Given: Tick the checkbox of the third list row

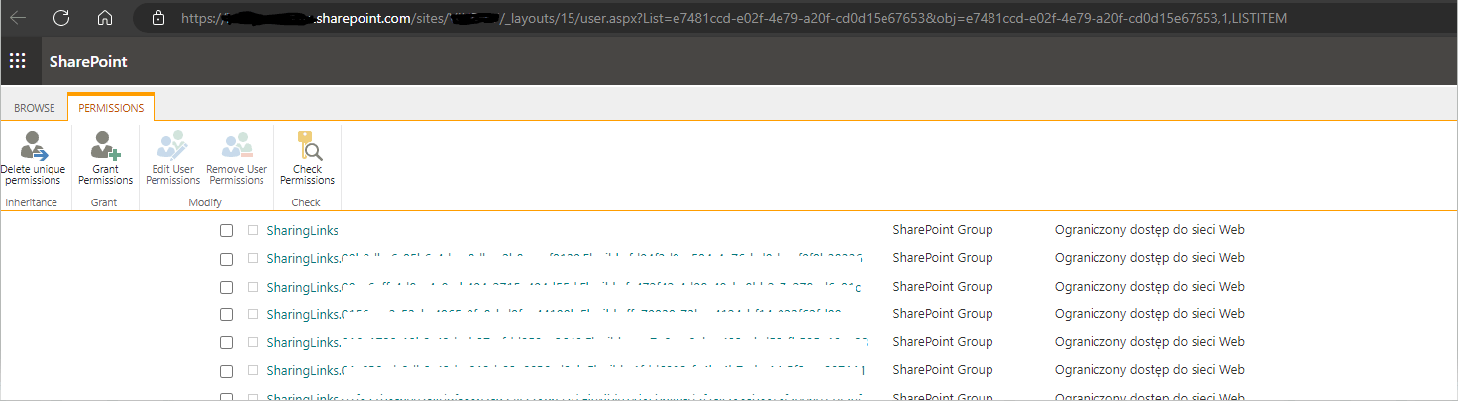Looking at the screenshot, I should point(227,287).
